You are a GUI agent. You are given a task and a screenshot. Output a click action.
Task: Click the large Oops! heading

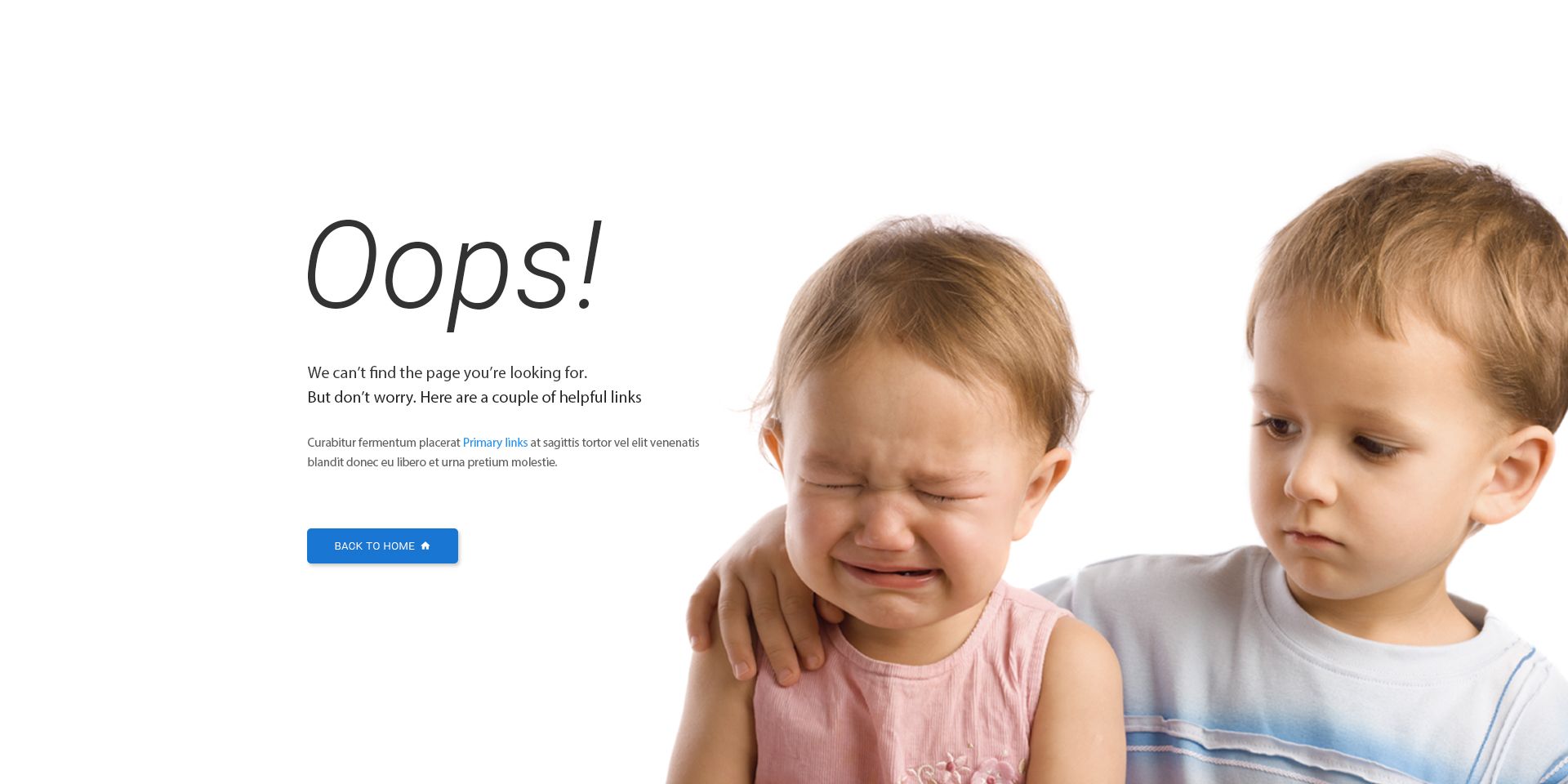[x=454, y=271]
